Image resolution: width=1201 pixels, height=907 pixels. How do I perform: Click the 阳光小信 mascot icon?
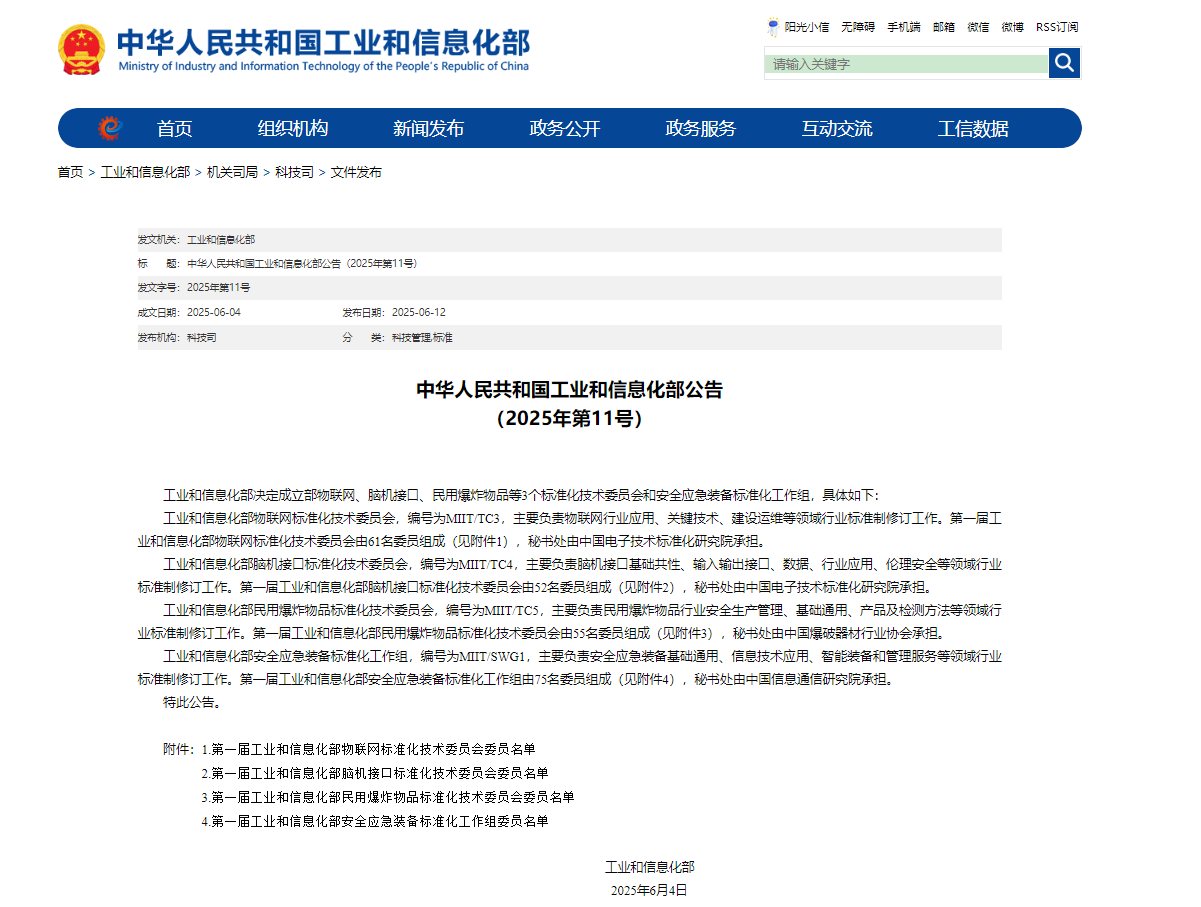(773, 27)
